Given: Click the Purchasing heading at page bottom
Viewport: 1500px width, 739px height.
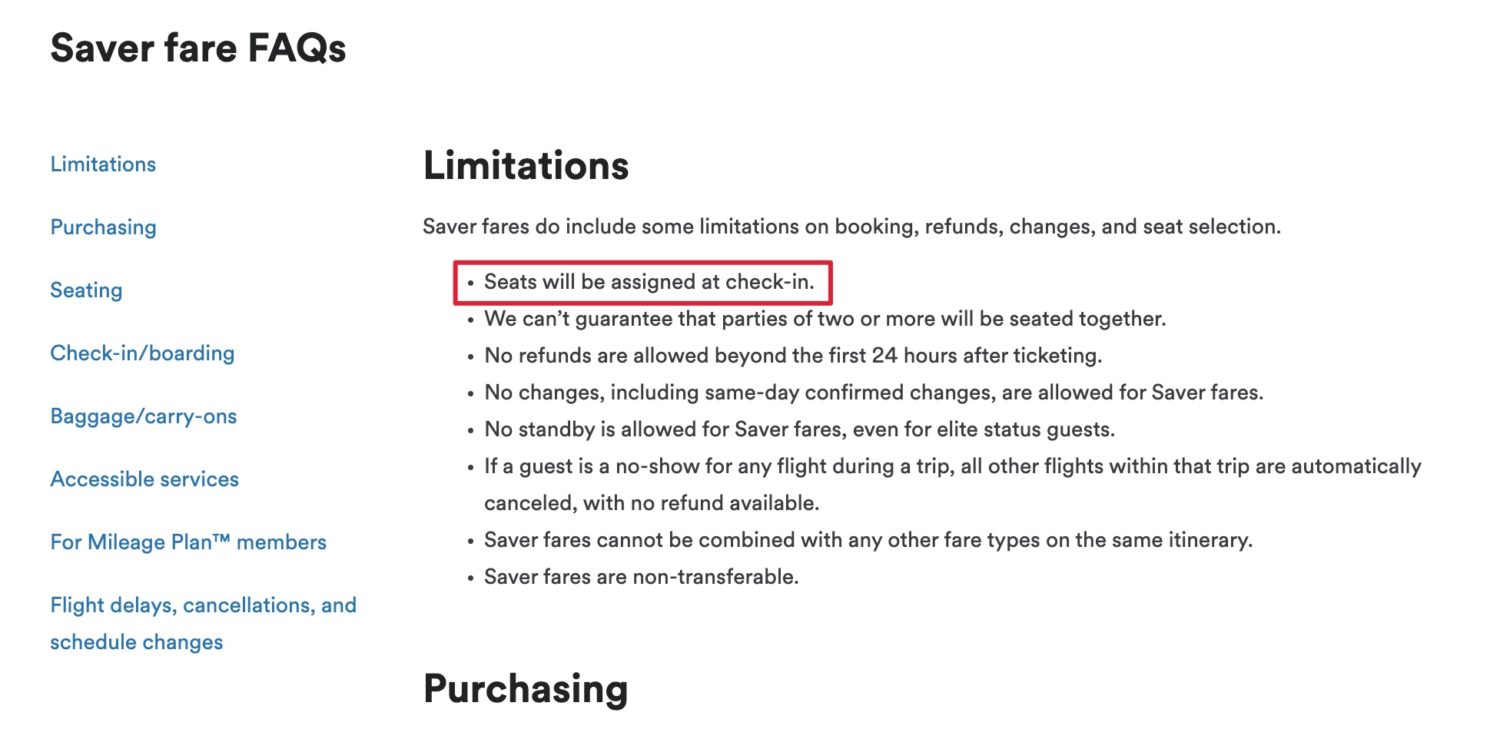Looking at the screenshot, I should click(525, 689).
